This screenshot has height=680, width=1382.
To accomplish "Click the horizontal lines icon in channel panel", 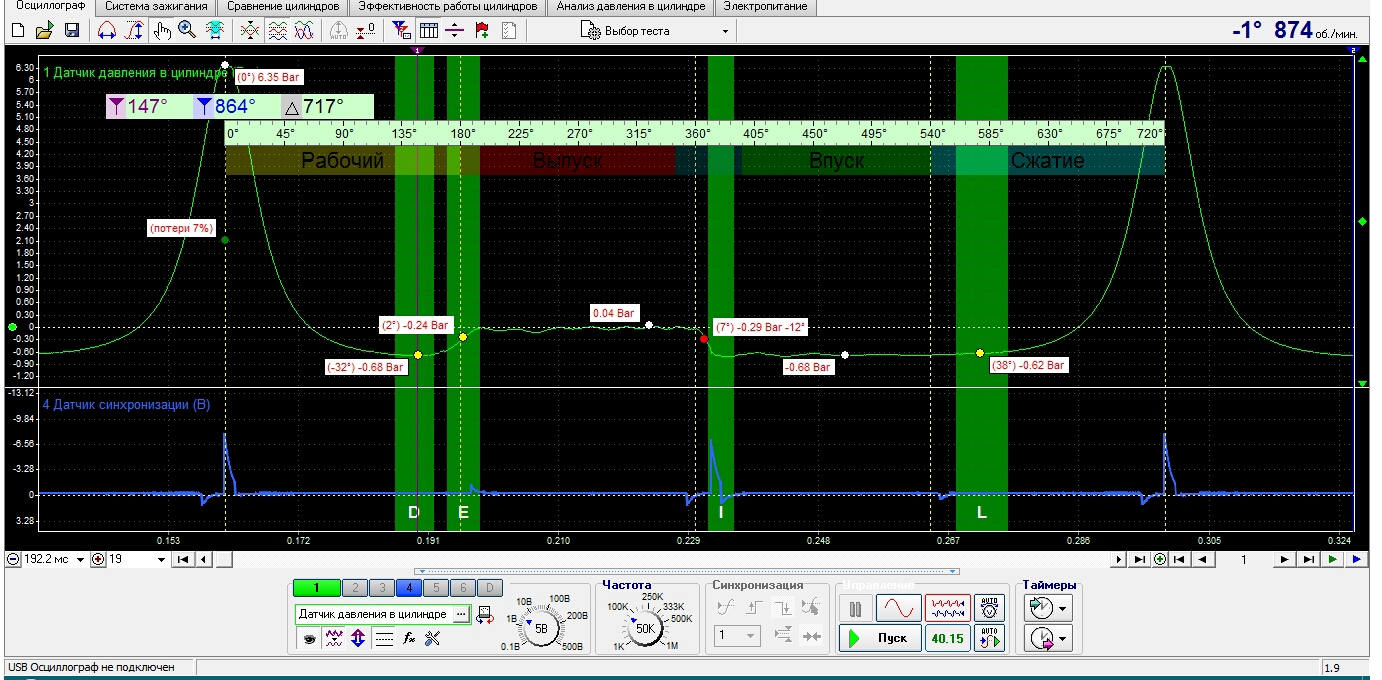I will tap(384, 639).
